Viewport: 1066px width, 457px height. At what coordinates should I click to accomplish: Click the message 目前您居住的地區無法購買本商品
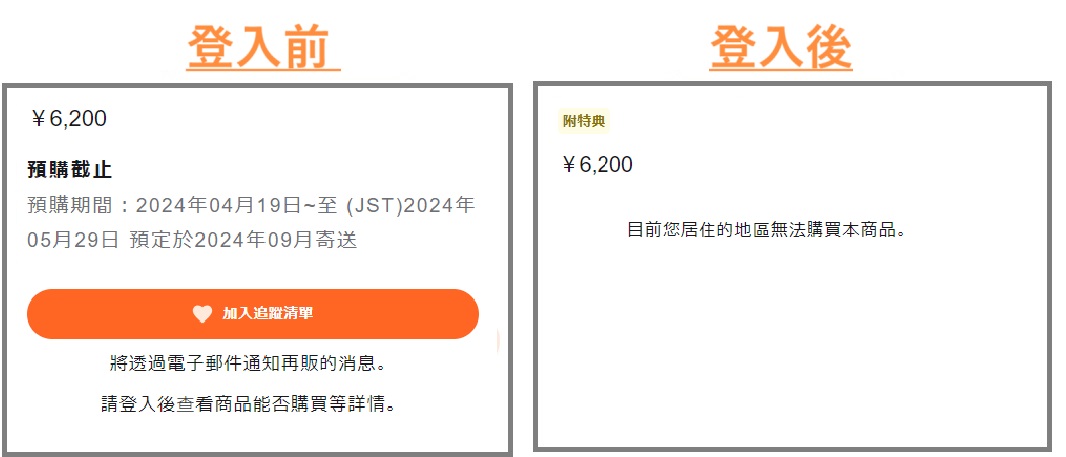[x=767, y=230]
